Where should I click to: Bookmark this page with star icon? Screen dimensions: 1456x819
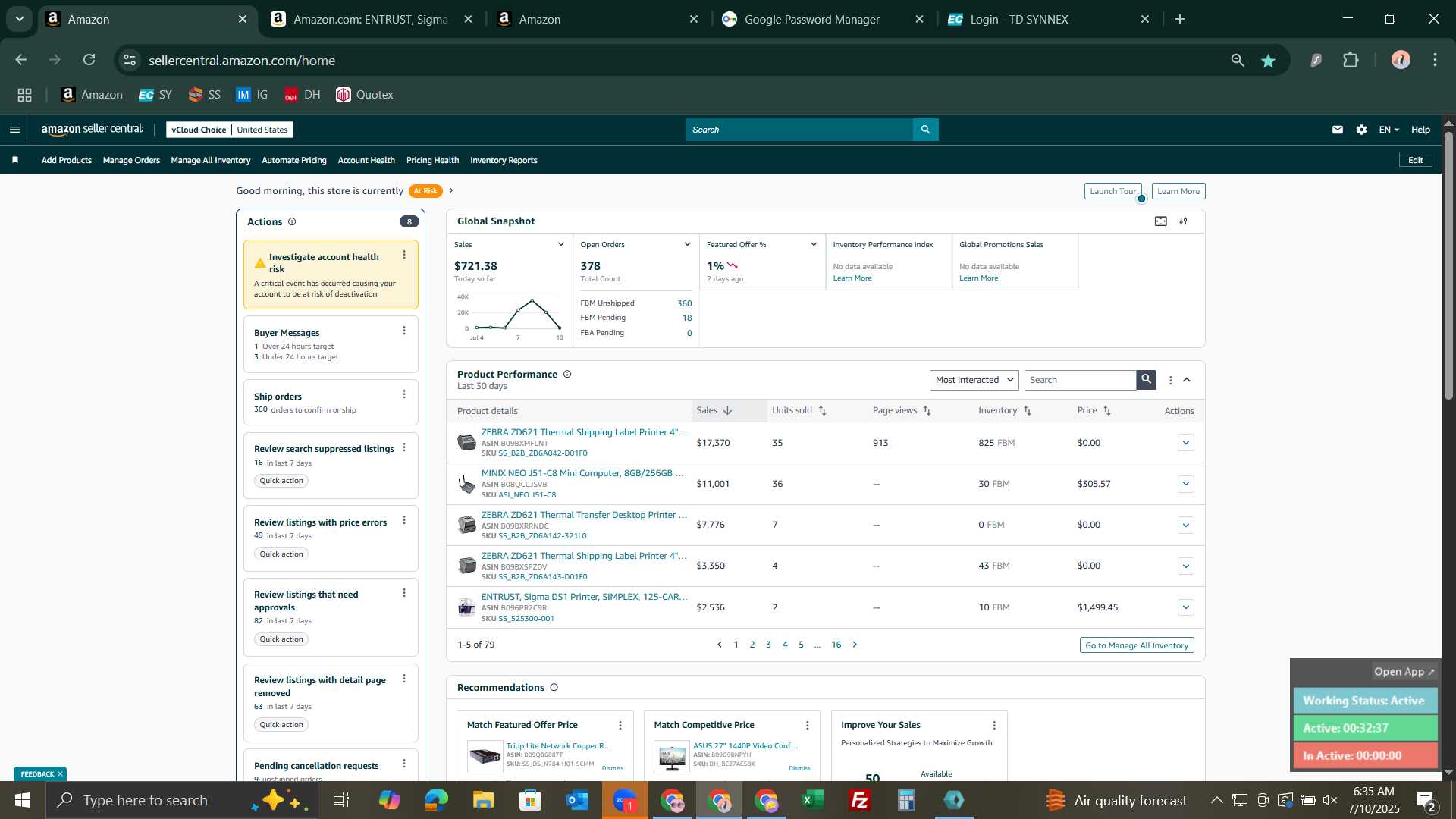1269,61
